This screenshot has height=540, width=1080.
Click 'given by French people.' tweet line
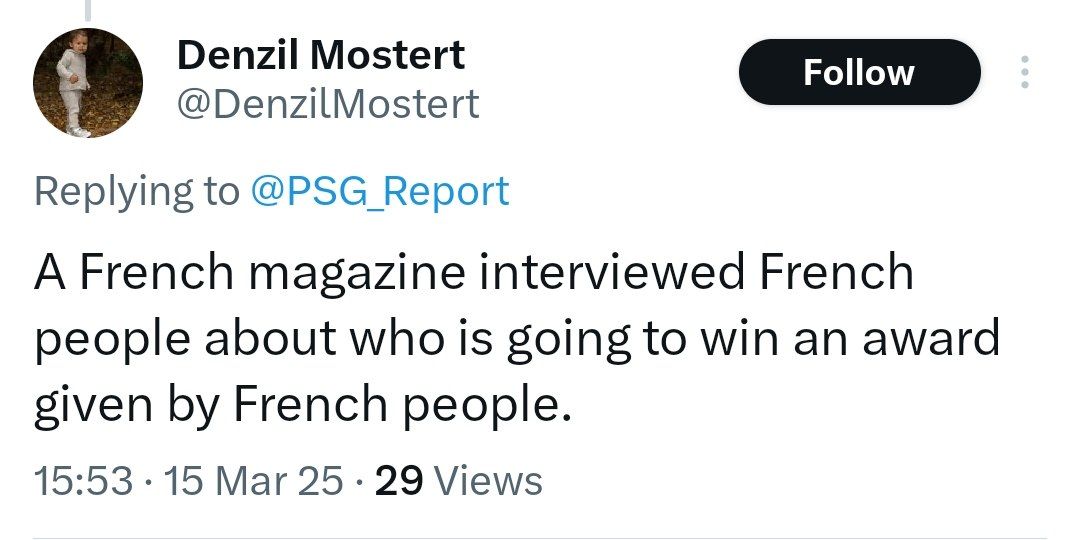pyautogui.click(x=303, y=406)
